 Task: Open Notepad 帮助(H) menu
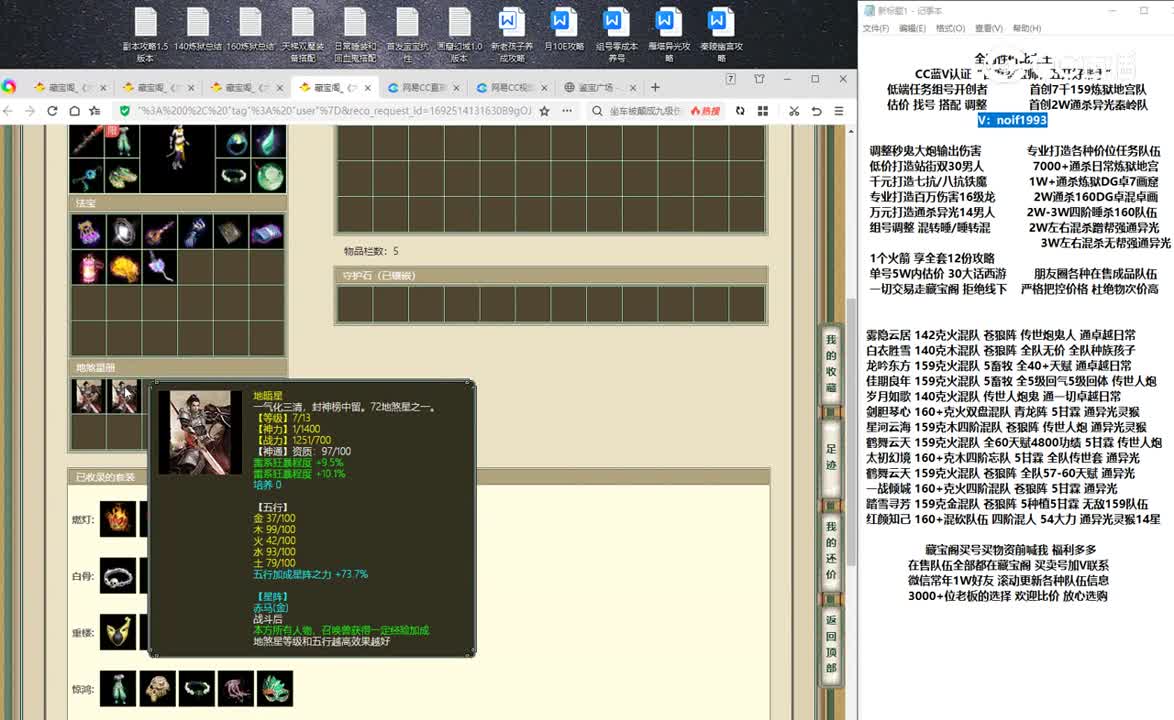tap(1027, 28)
